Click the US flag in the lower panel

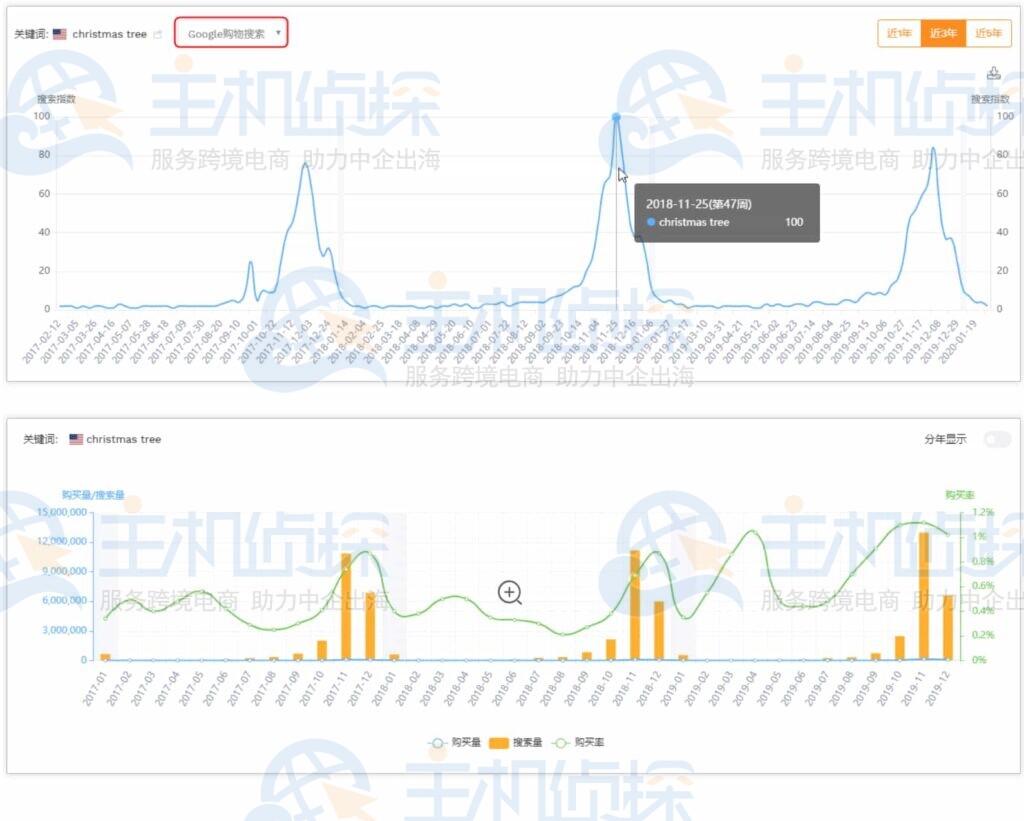tap(77, 438)
